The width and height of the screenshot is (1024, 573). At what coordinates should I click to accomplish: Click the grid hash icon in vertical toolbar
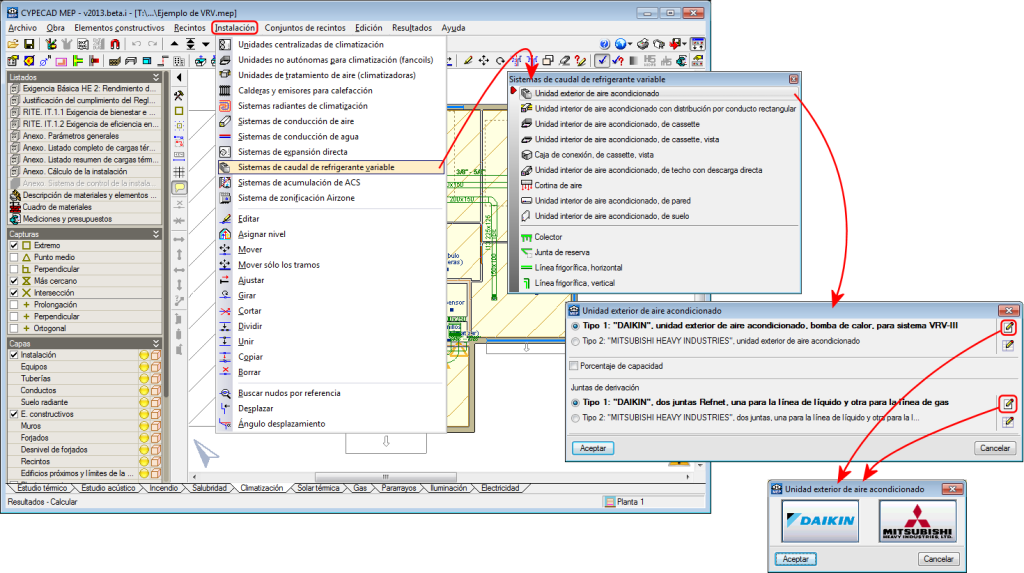pyautogui.click(x=179, y=172)
